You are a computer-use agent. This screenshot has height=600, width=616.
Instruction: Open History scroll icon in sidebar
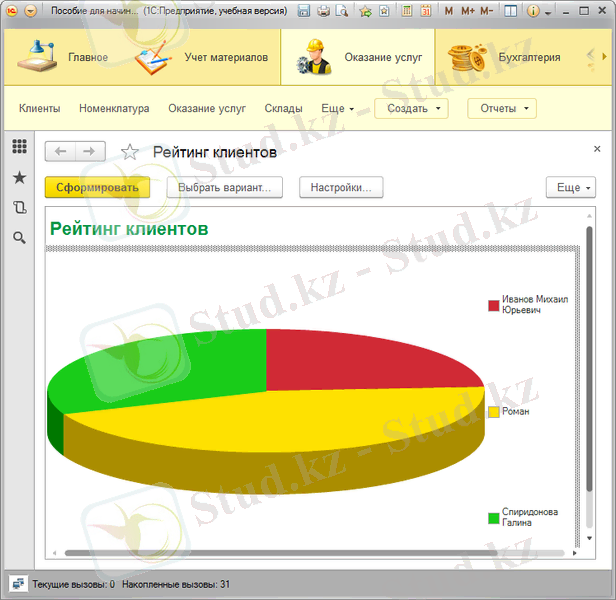(20, 207)
